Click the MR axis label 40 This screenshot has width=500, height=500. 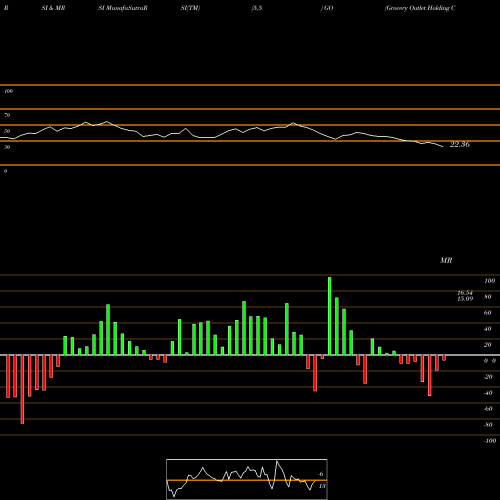(x=488, y=329)
